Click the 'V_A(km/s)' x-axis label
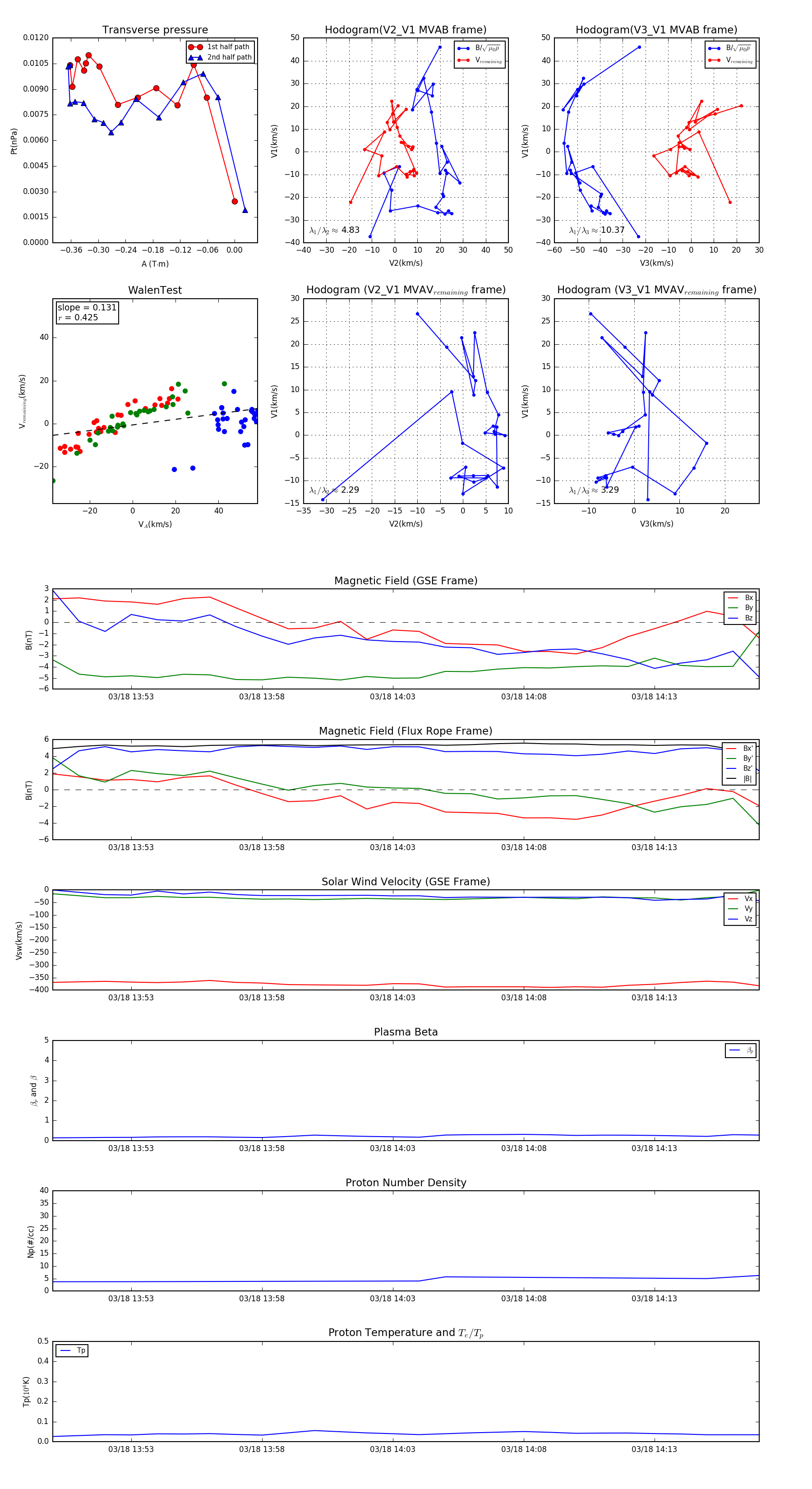The height and width of the screenshot is (1489, 812). [155, 524]
